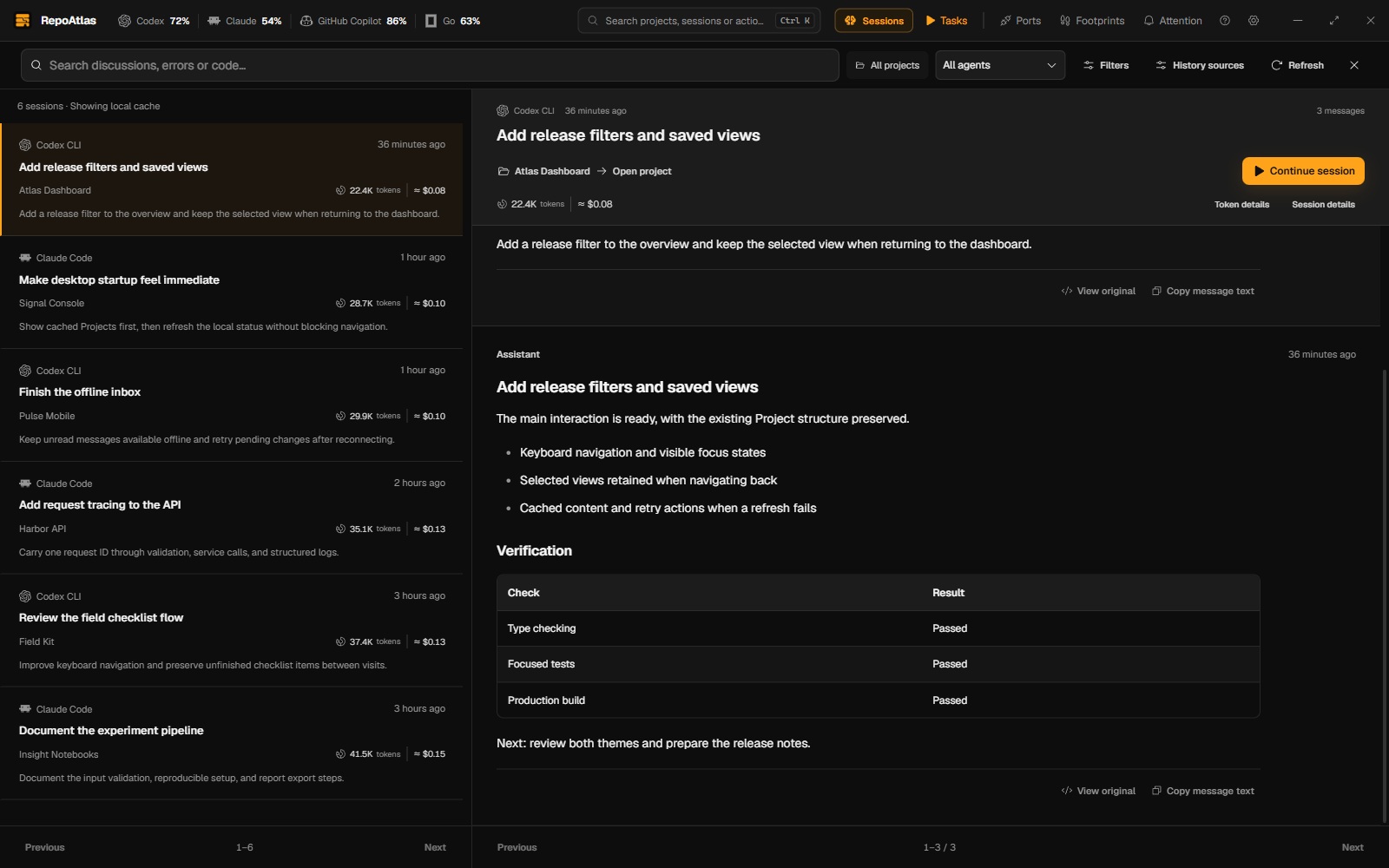Viewport: 1389px width, 868px height.
Task: Open the settings gear icon
Action: pyautogui.click(x=1254, y=21)
